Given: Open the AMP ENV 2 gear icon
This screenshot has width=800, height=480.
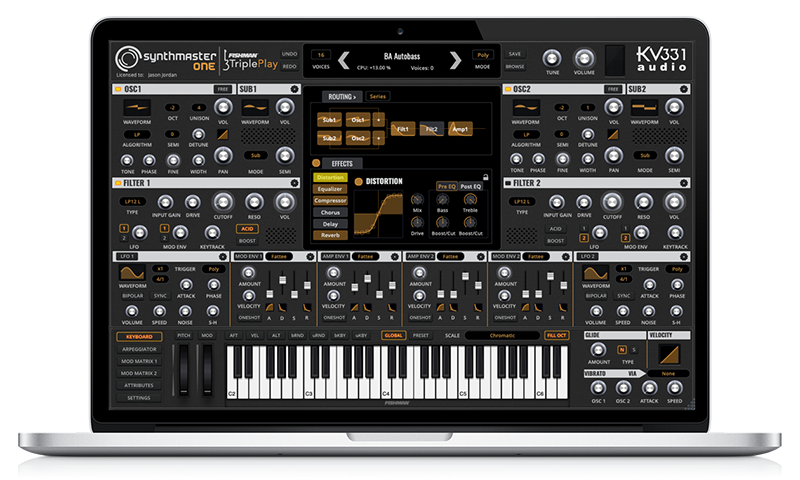Looking at the screenshot, I should tap(480, 257).
